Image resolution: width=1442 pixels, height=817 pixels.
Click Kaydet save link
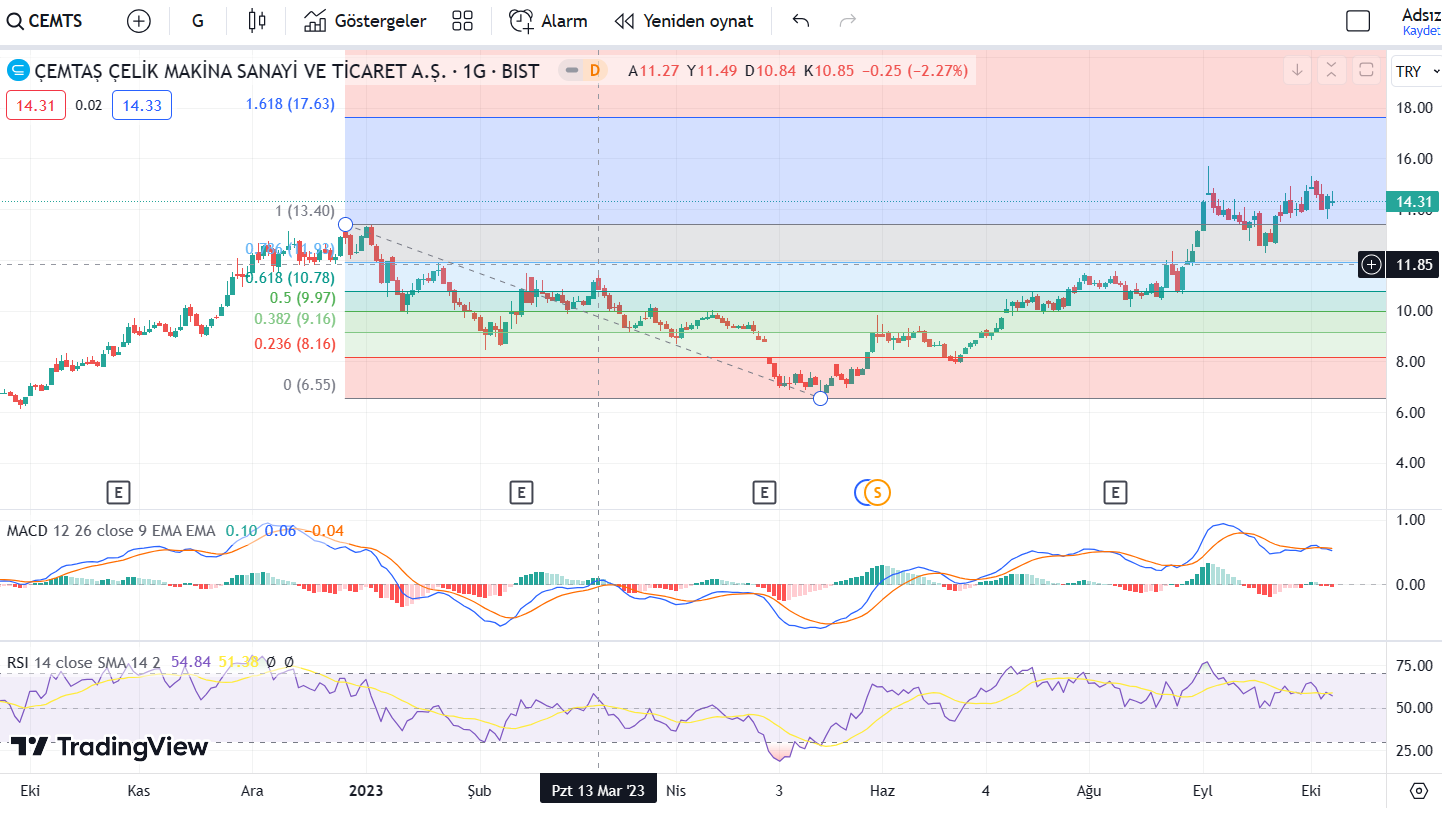point(1422,31)
